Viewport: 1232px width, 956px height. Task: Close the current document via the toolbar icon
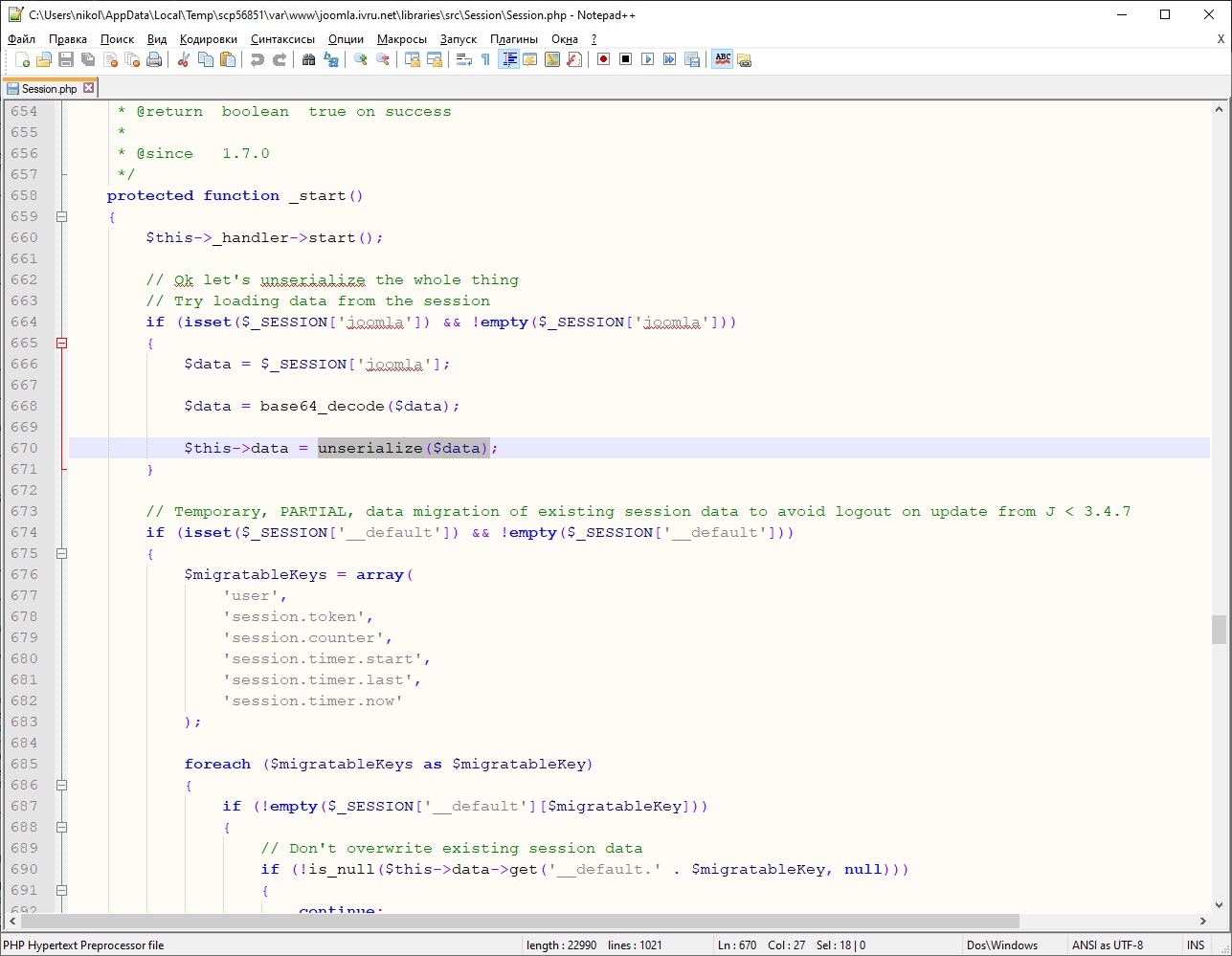110,60
